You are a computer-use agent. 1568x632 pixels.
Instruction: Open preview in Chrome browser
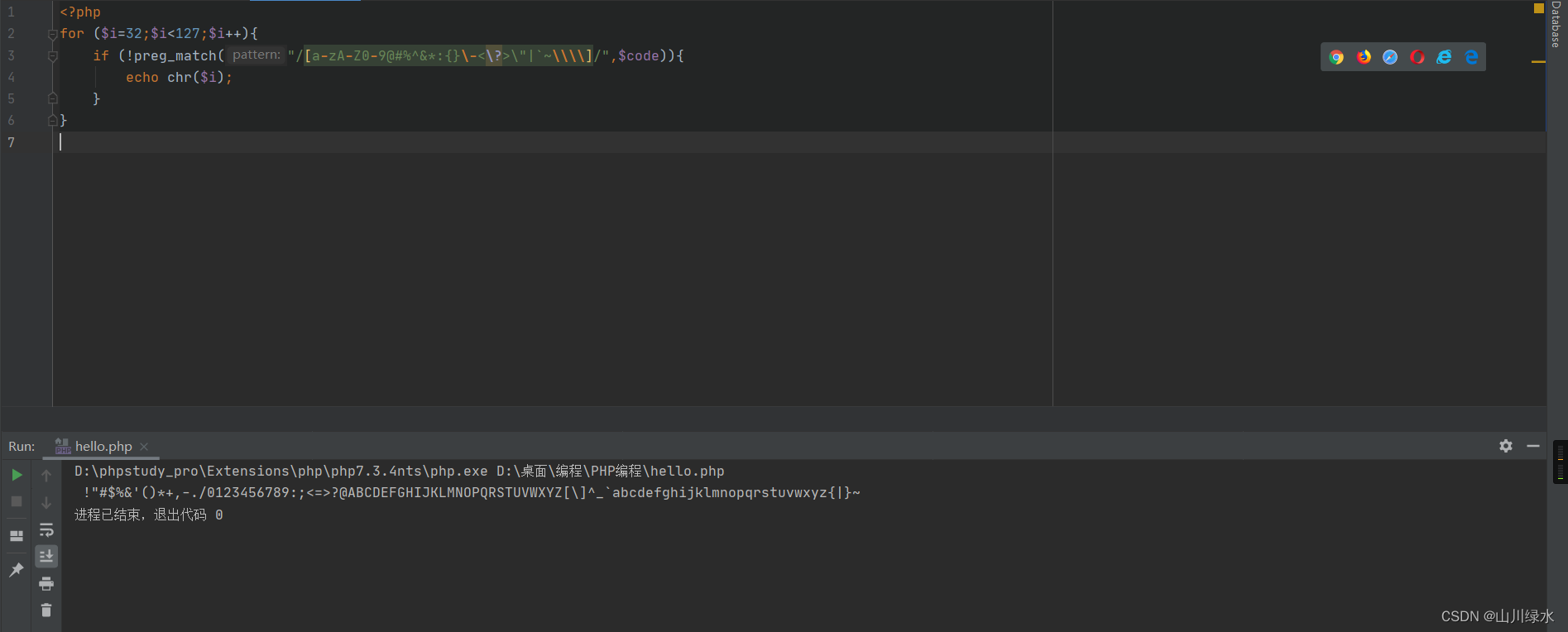pos(1336,57)
